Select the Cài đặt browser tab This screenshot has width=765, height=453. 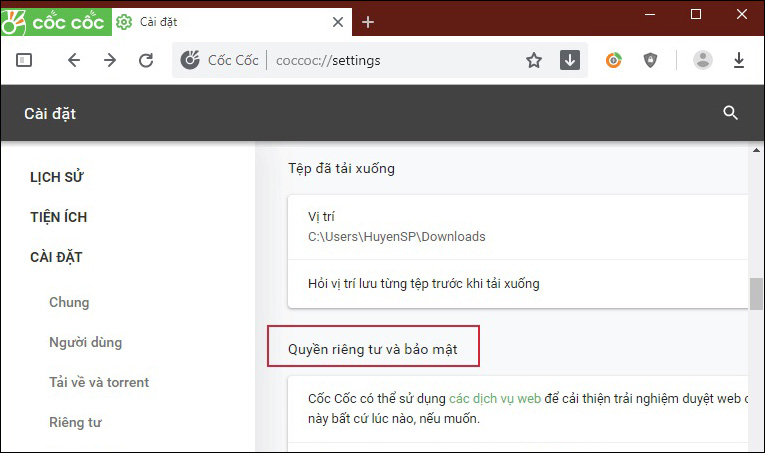(x=232, y=22)
